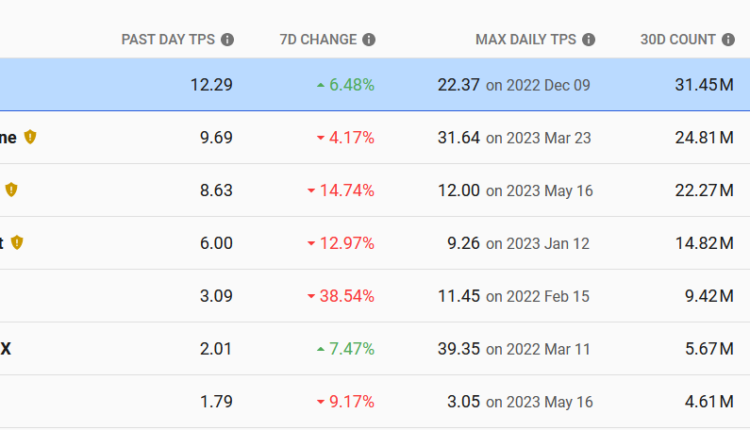The height and width of the screenshot is (430, 750).
Task: Sort table by 7D CHANGE header
Action: click(x=317, y=40)
